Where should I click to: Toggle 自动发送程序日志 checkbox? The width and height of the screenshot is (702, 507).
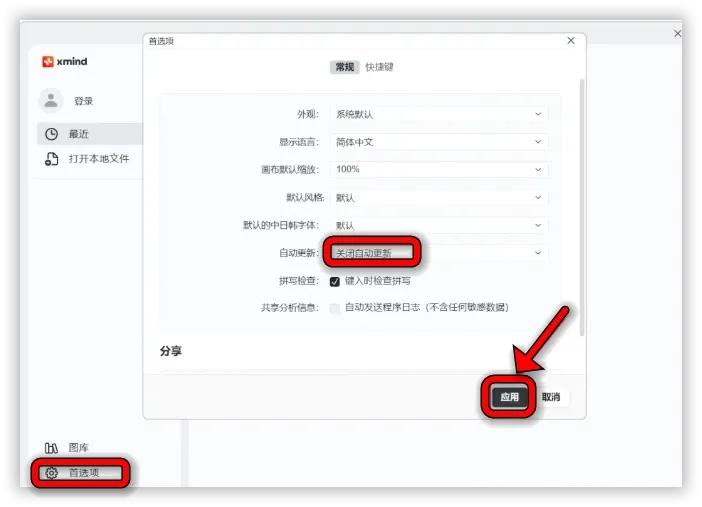[336, 308]
